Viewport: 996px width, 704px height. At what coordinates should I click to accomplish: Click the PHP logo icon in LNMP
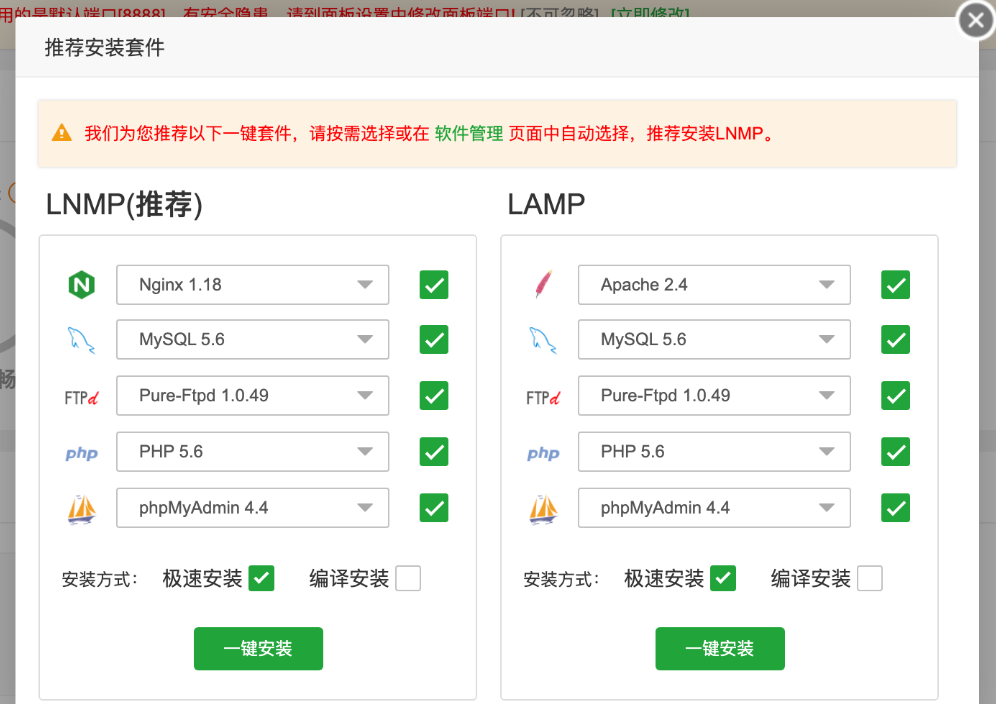81,453
